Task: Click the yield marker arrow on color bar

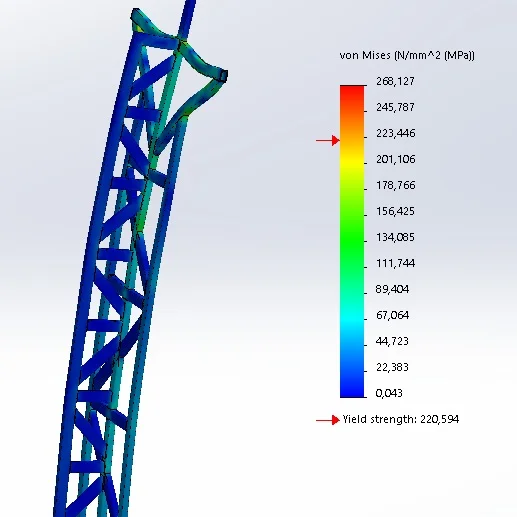Action: [328, 140]
